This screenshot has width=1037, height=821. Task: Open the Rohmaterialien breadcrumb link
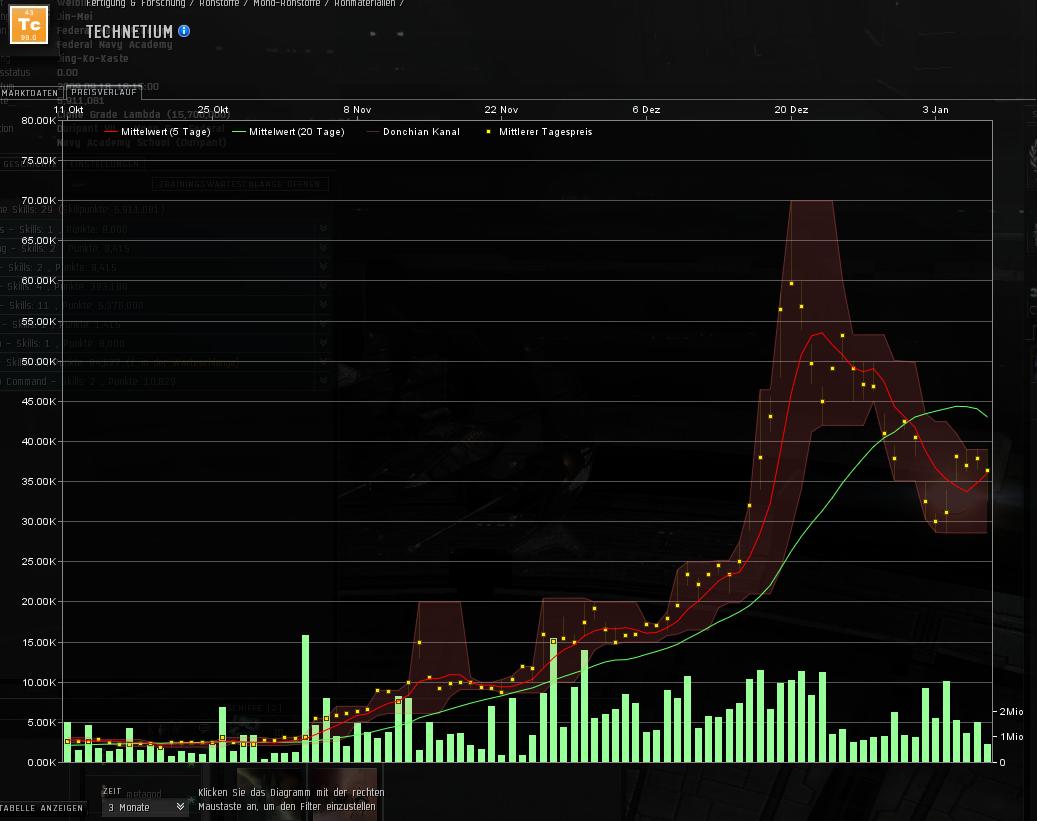pos(364,3)
